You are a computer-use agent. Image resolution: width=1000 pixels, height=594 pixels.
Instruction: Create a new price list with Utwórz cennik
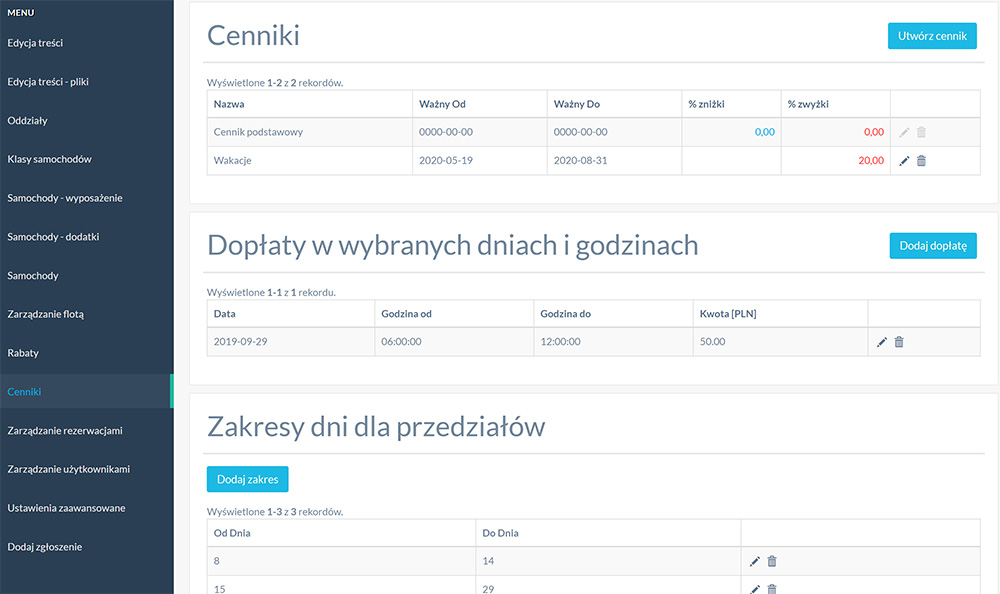(x=932, y=36)
